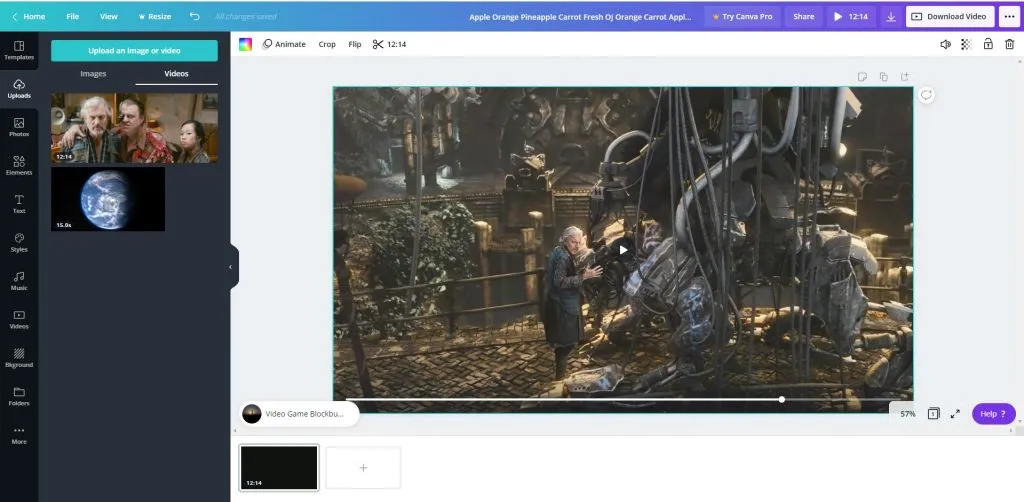Open the Resize option
The width and height of the screenshot is (1024, 502).
pyautogui.click(x=155, y=16)
